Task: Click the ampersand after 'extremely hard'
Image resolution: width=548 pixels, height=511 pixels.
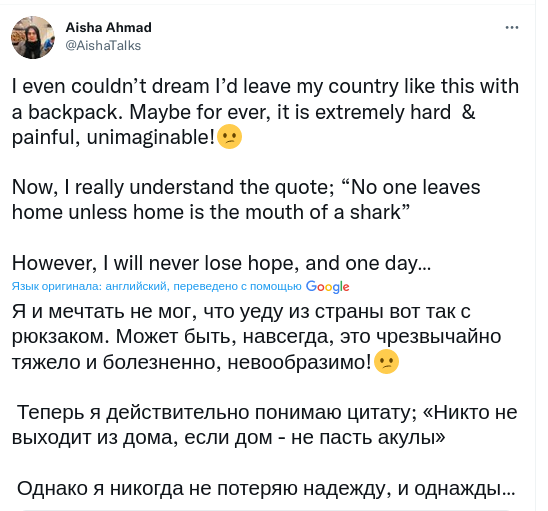Action: (x=468, y=112)
